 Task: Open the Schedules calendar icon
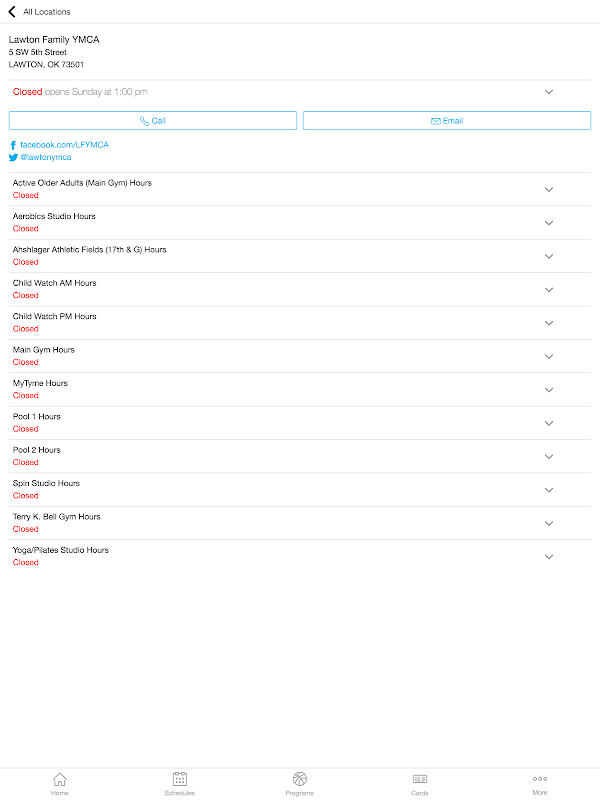coord(180,779)
